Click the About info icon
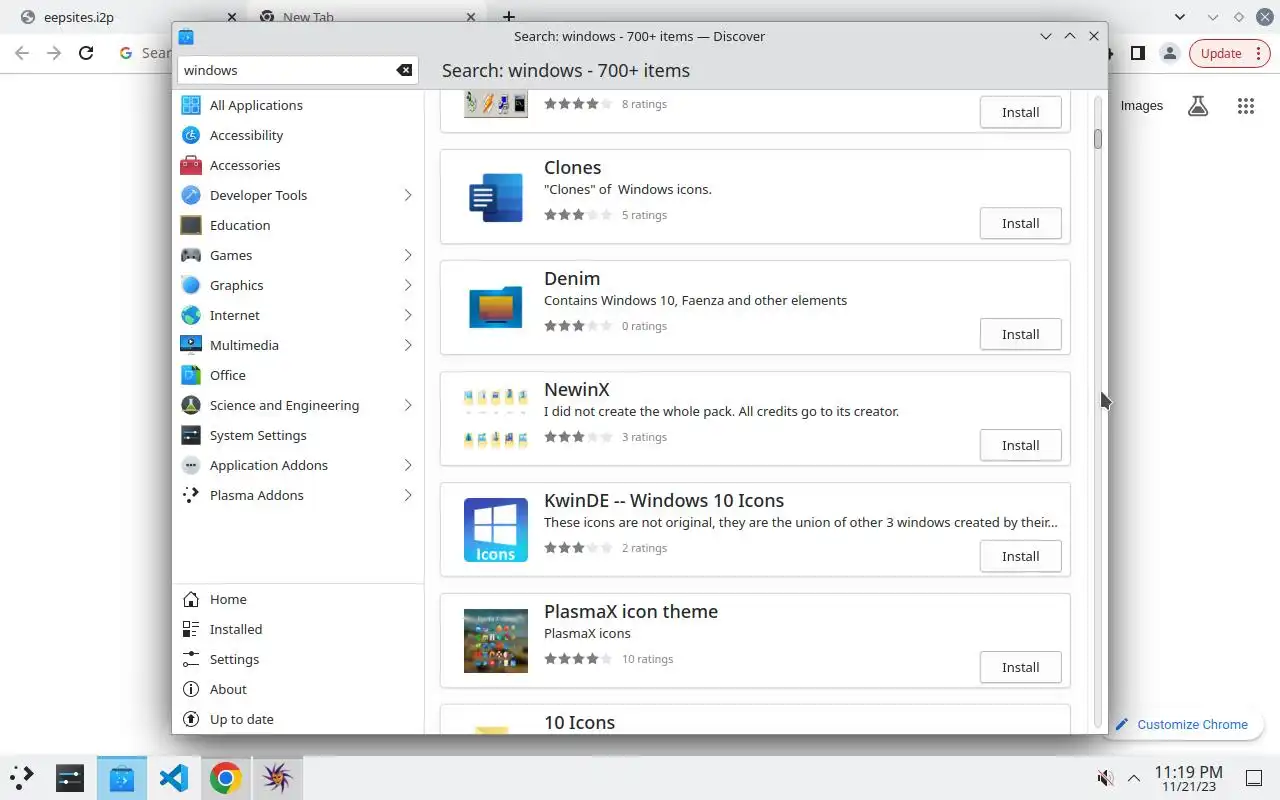 [191, 689]
